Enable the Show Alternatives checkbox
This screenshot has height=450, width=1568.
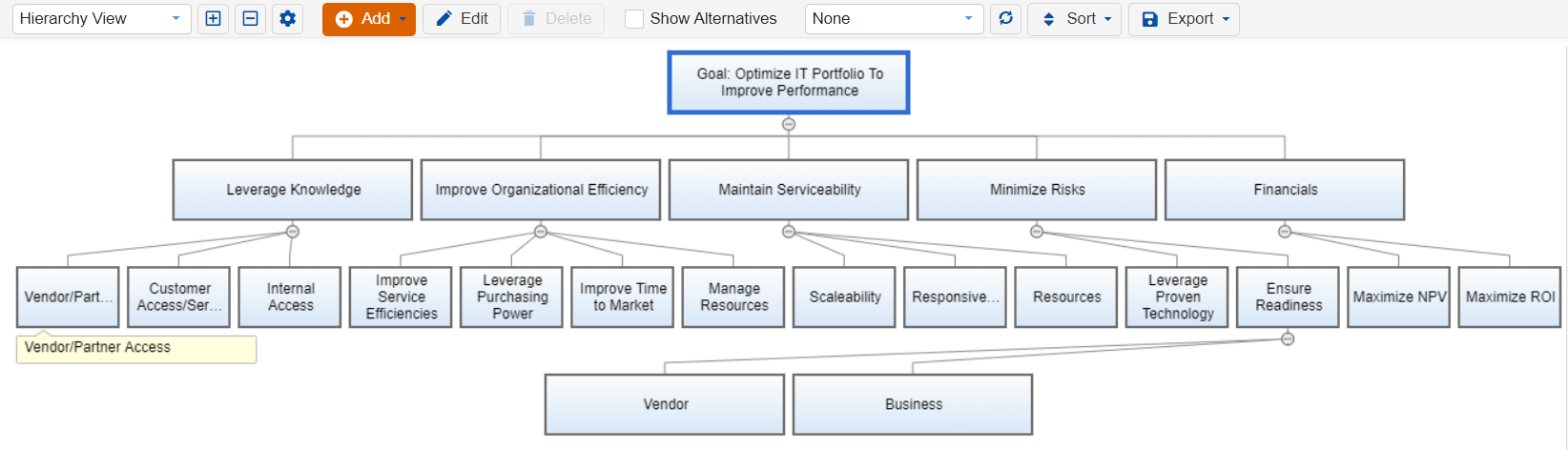[x=633, y=19]
